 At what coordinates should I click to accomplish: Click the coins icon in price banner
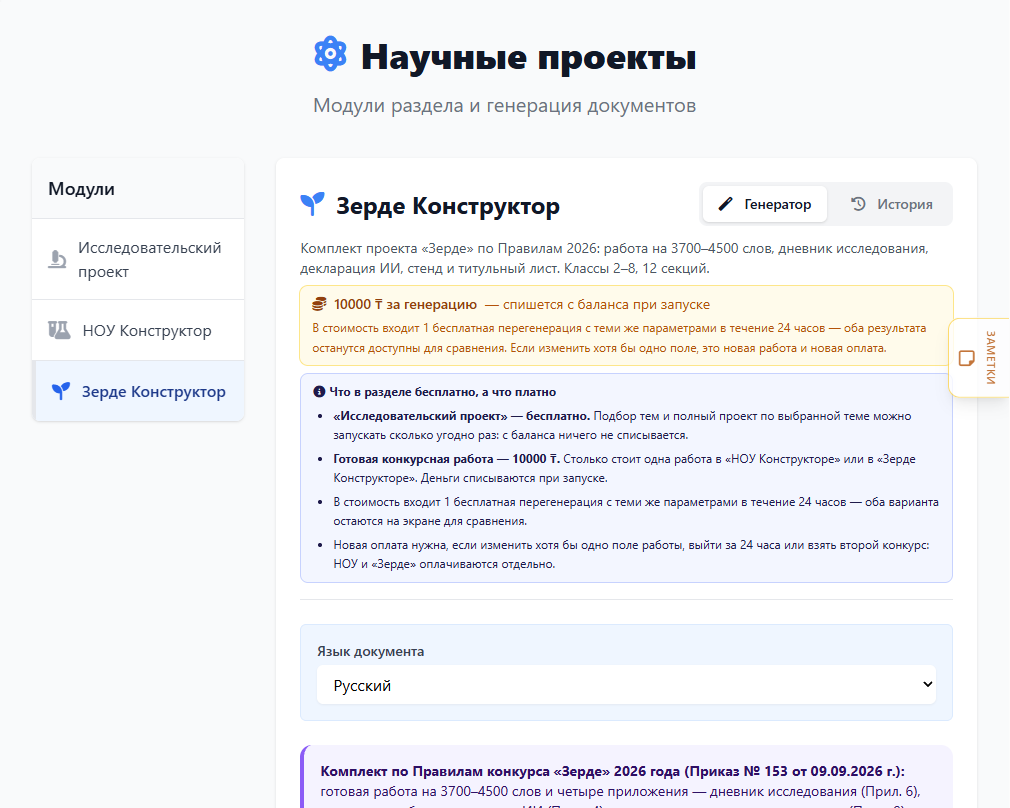pyautogui.click(x=319, y=304)
